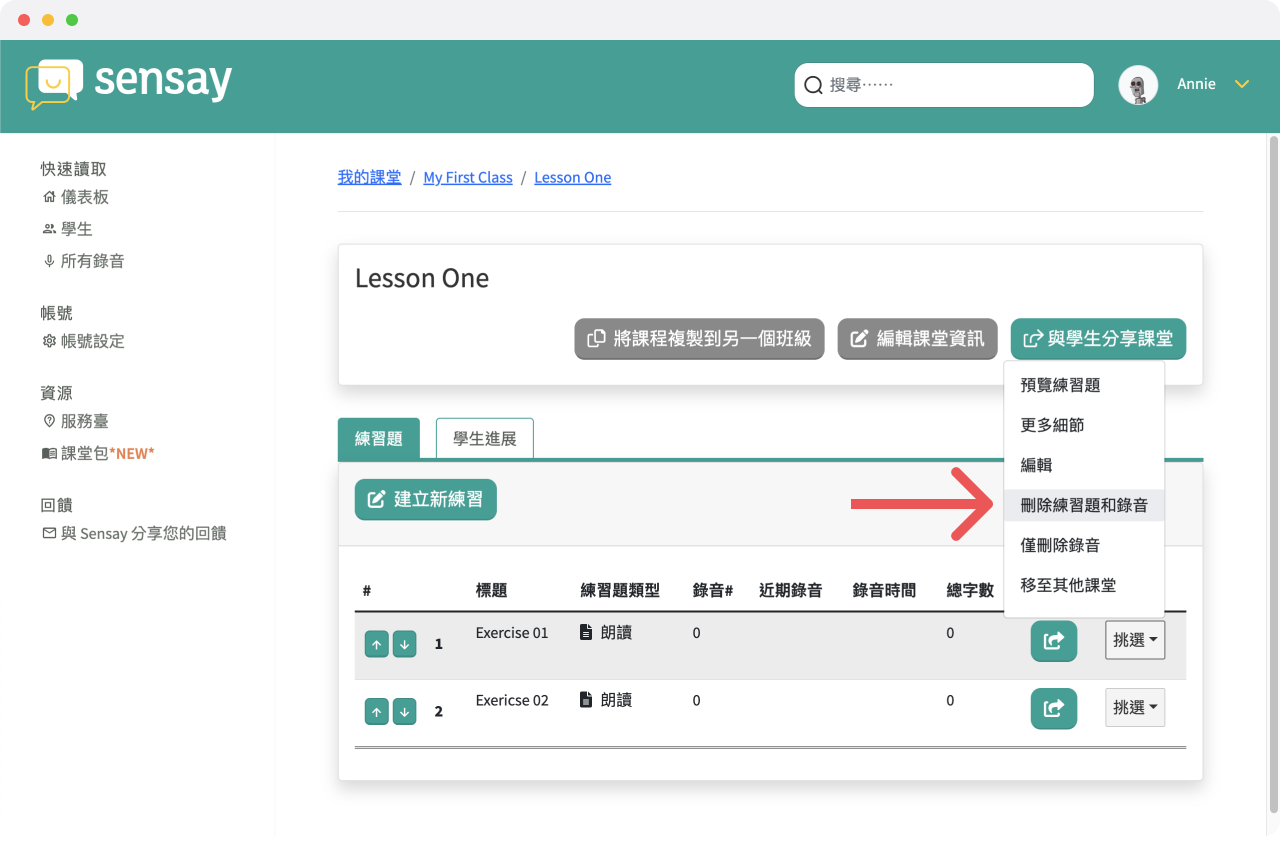Select 預覽練習題 from the menu
The image size is (1280, 850).
pyautogui.click(x=1084, y=385)
